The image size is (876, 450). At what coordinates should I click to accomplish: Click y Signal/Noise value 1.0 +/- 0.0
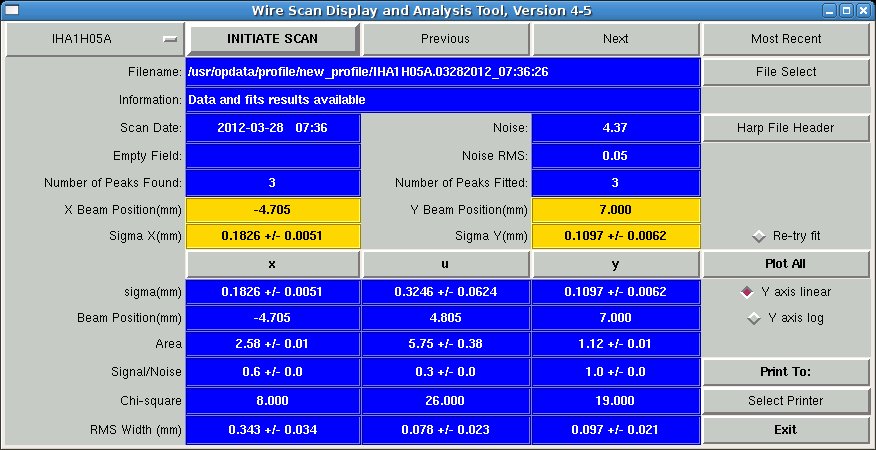coord(616,372)
